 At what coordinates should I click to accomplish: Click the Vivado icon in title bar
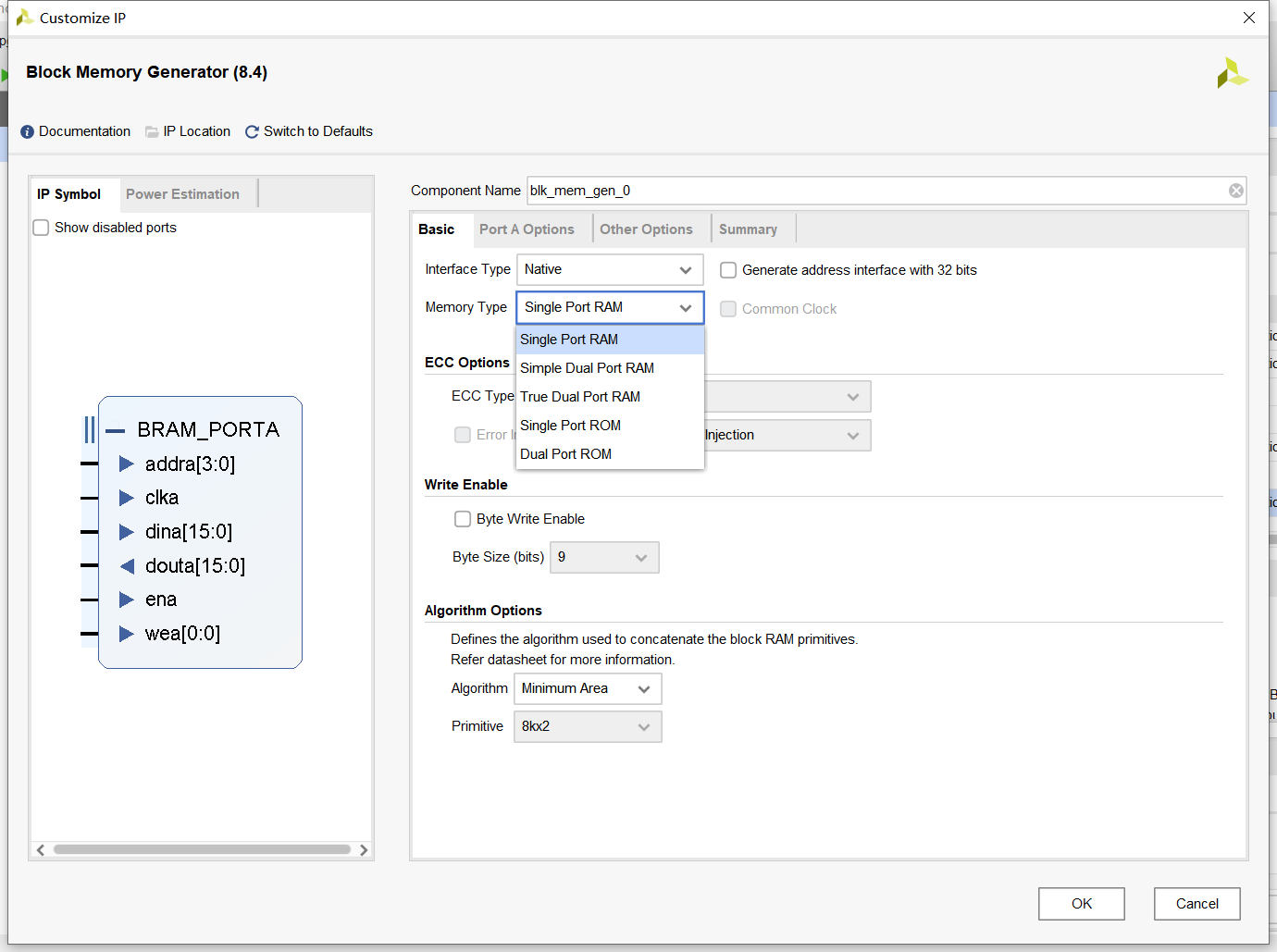click(25, 18)
